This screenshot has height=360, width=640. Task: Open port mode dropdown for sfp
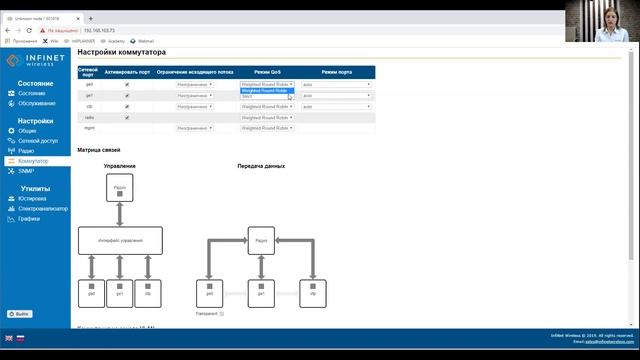[336, 107]
